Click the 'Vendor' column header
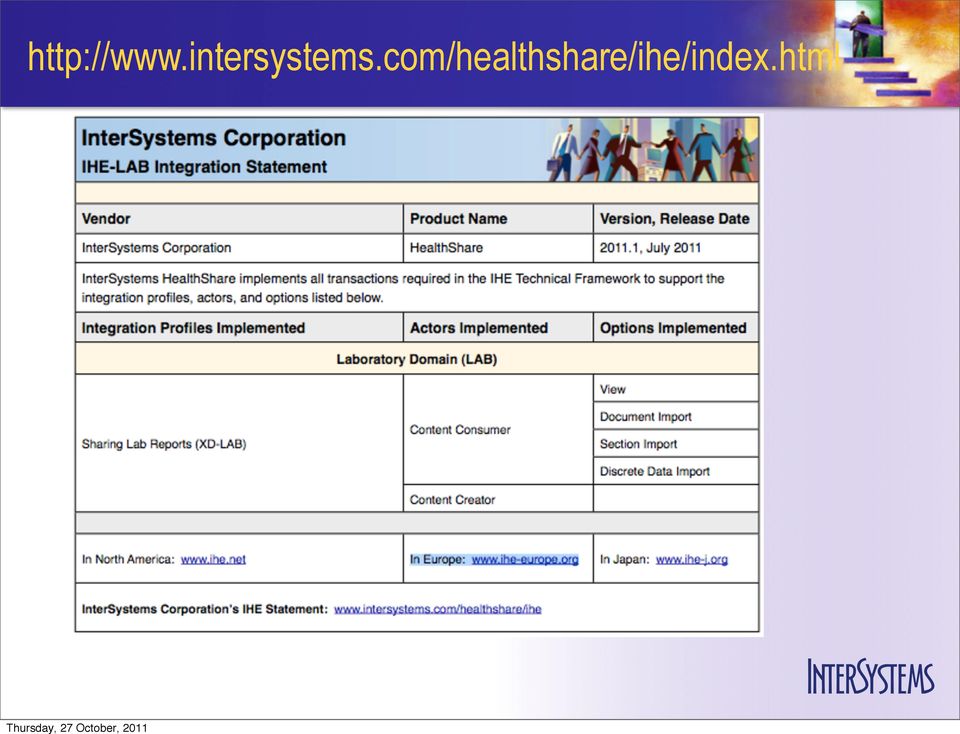Image resolution: width=960 pixels, height=734 pixels. [239, 219]
